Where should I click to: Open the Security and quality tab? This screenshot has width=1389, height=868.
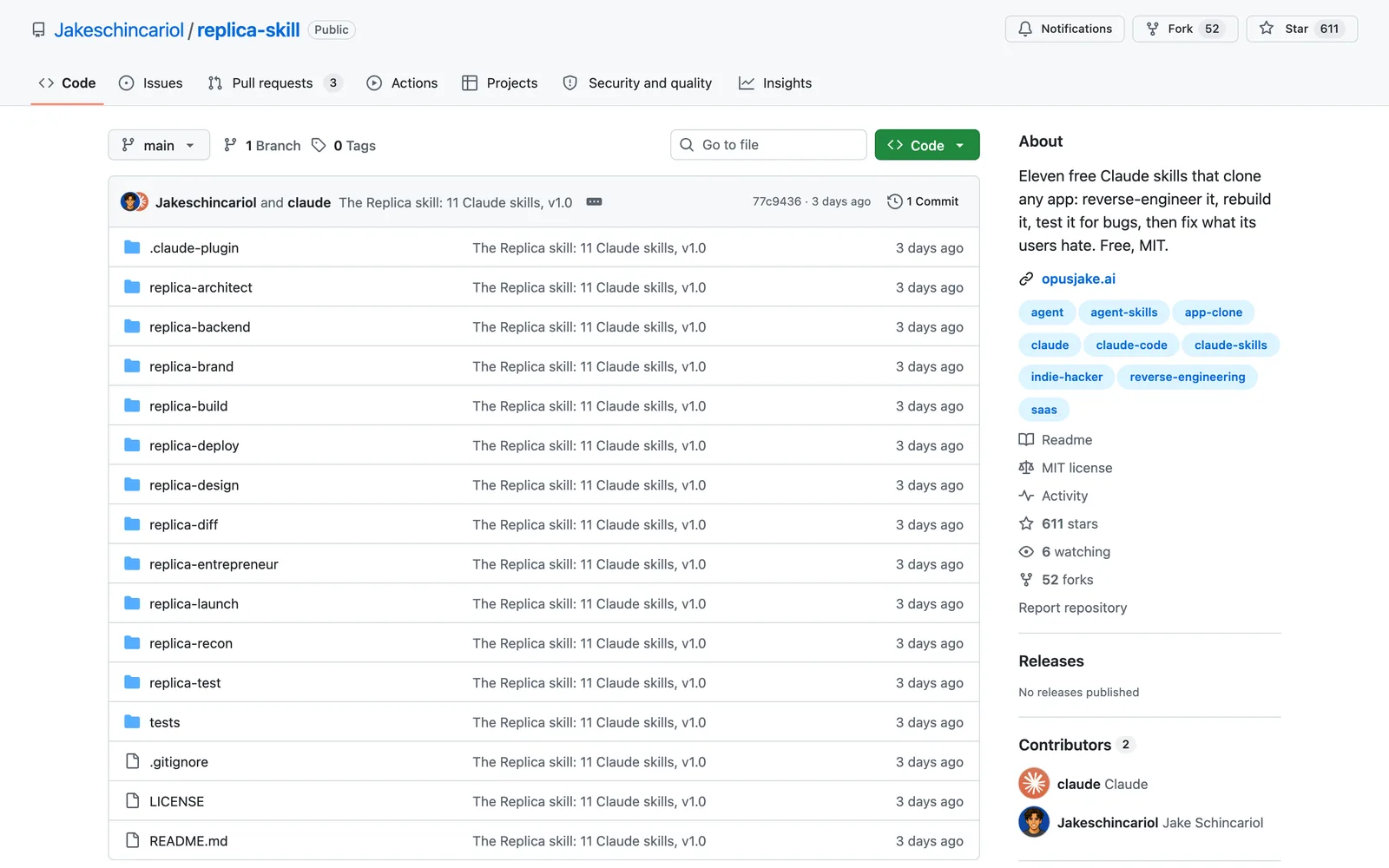638,83
